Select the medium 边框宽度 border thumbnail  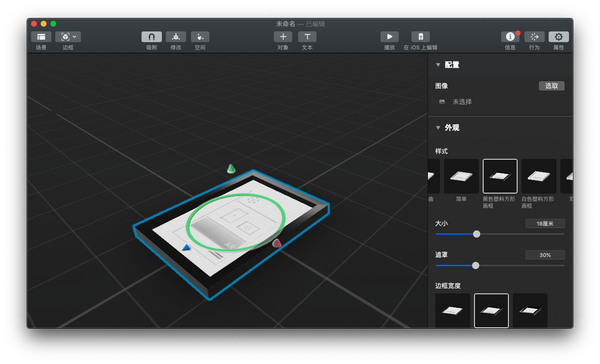(x=491, y=310)
